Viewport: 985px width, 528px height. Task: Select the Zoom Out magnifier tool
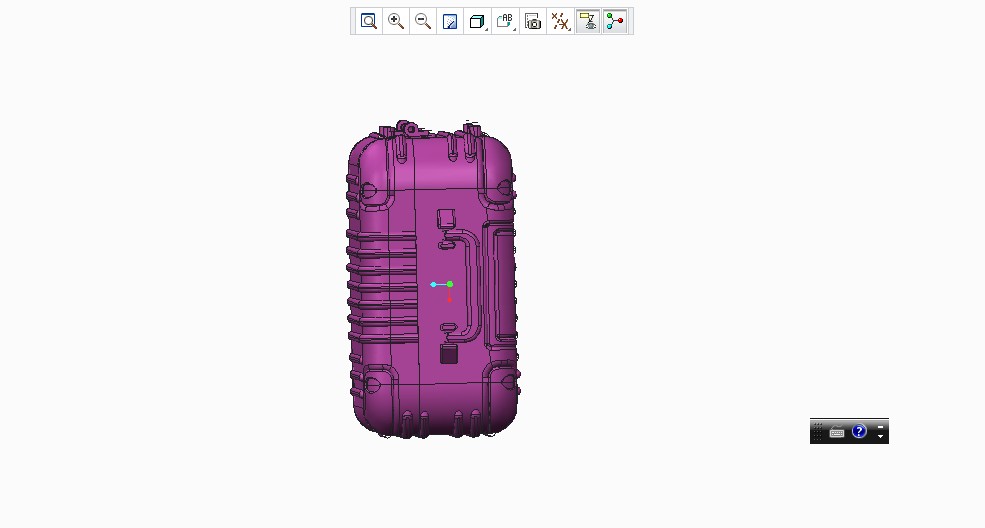point(423,21)
